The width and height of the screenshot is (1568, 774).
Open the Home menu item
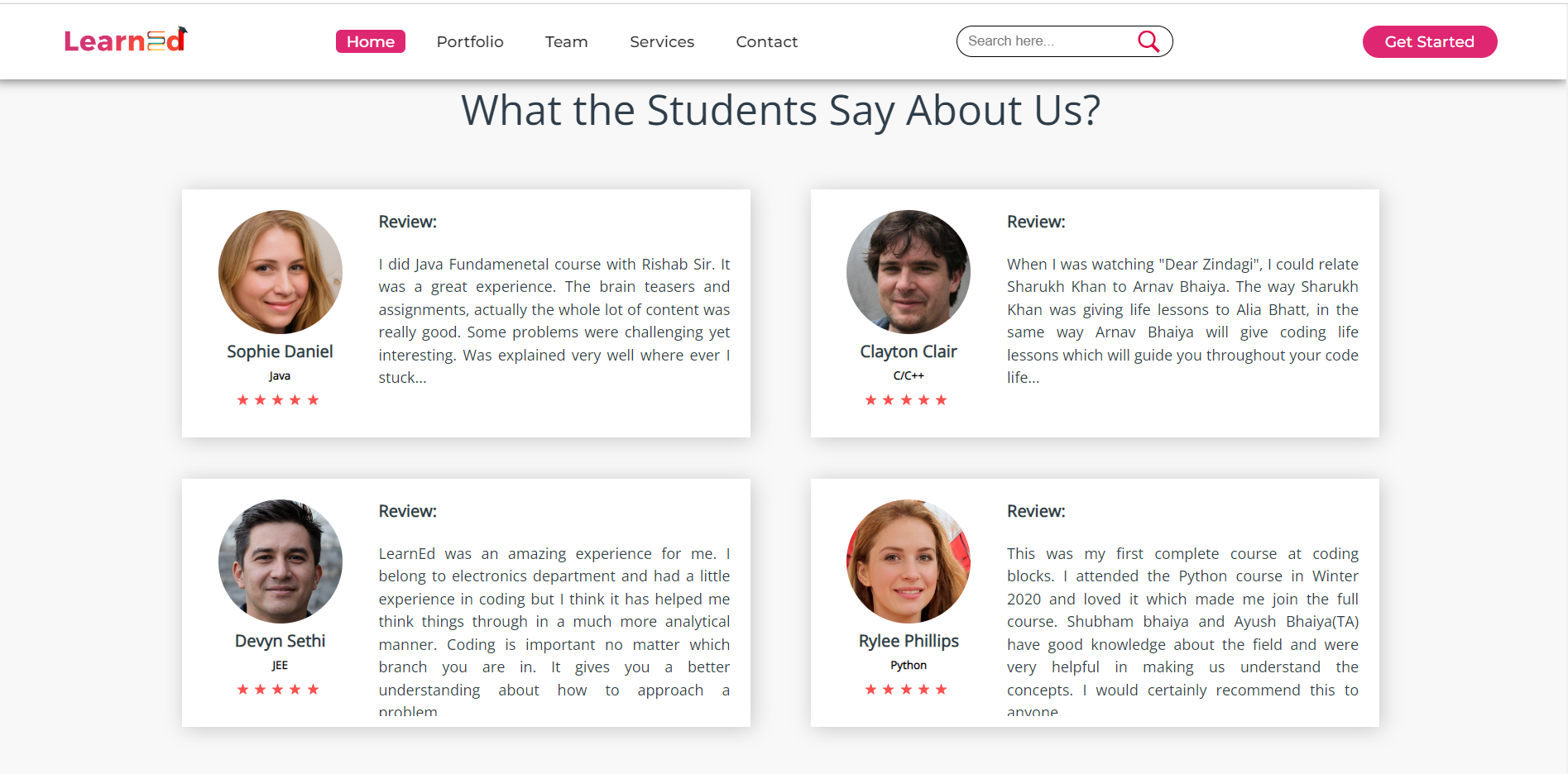click(x=370, y=41)
